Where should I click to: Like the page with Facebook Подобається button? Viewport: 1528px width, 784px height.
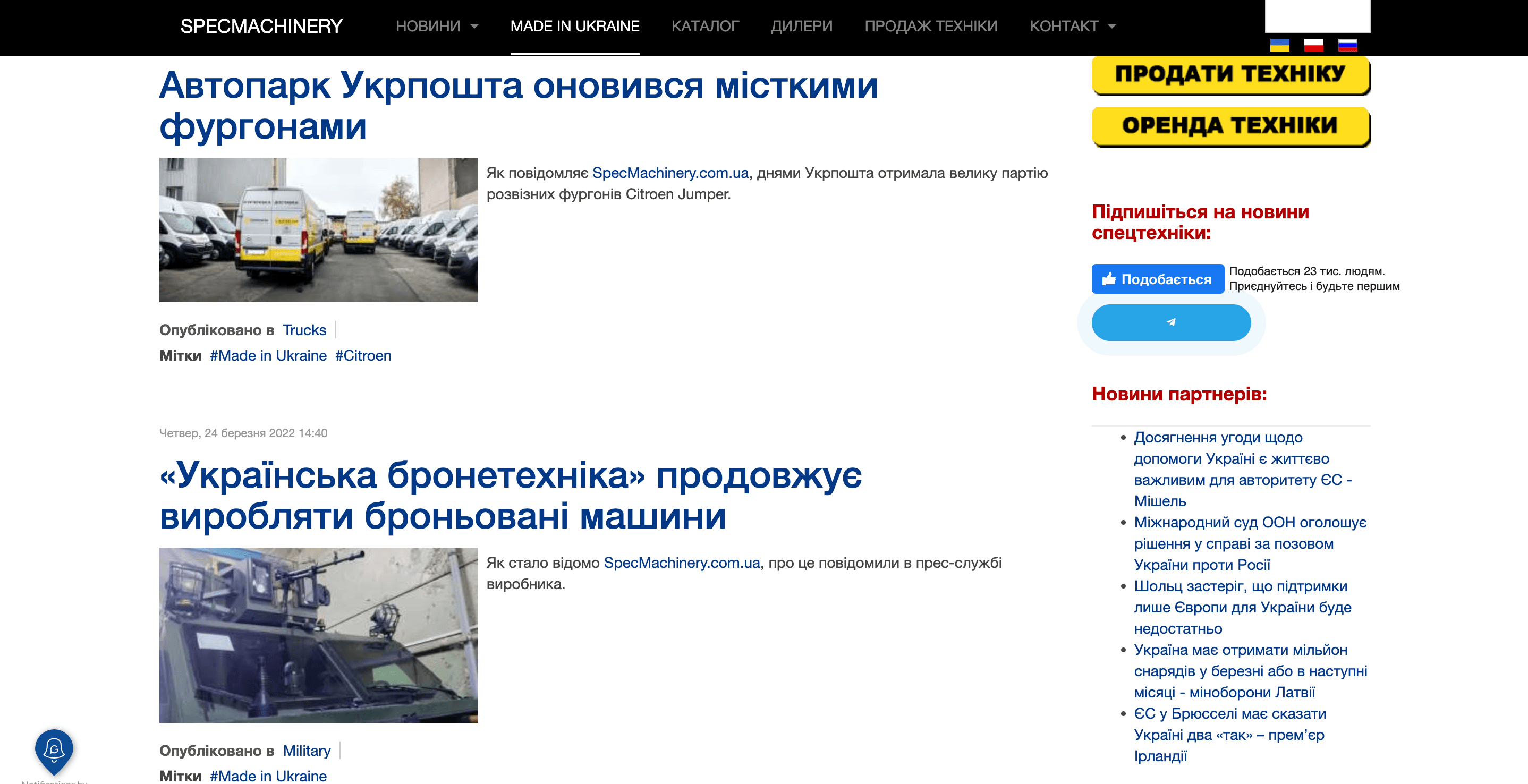[x=1157, y=279]
